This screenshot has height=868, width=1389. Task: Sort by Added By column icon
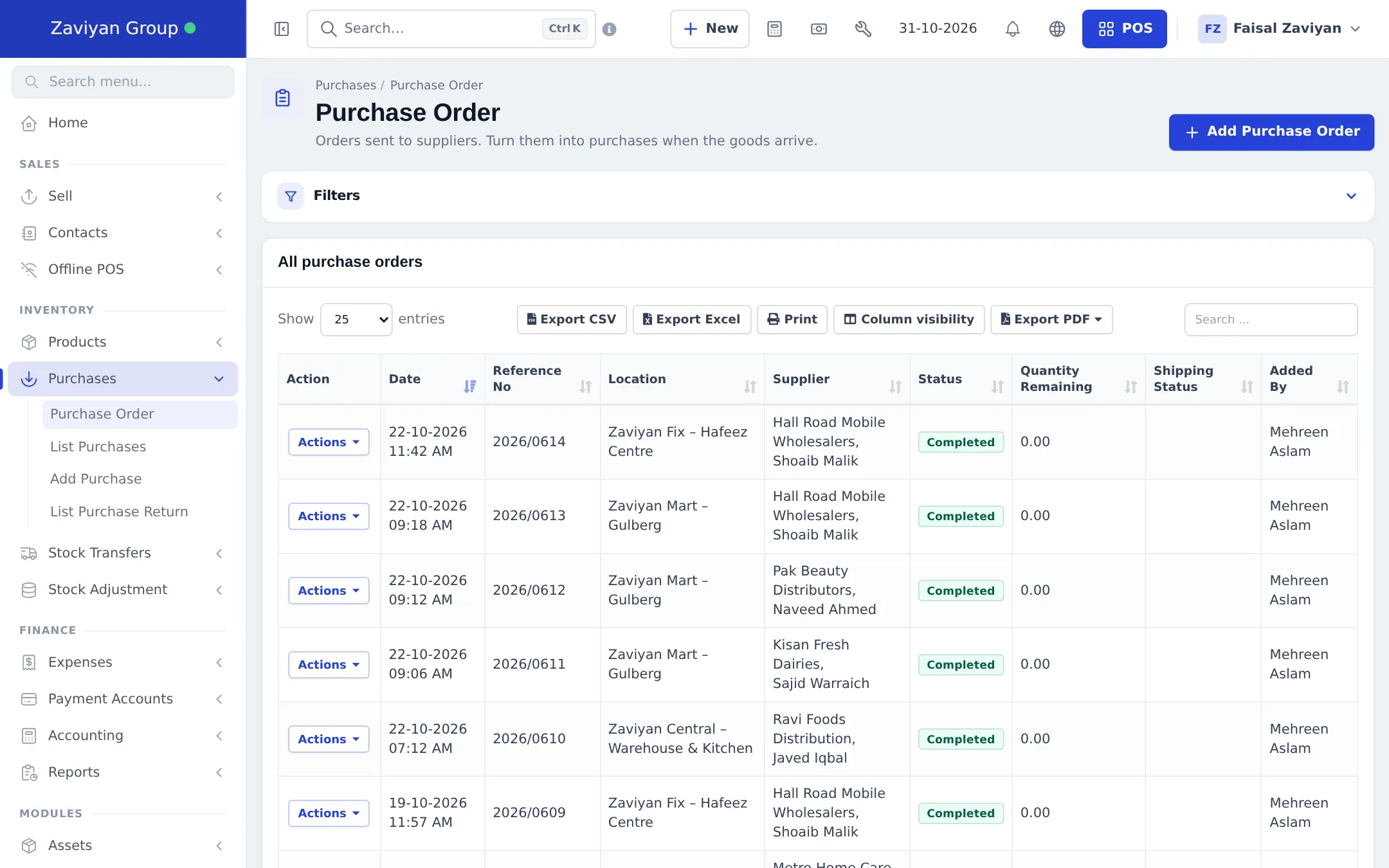[1343, 386]
